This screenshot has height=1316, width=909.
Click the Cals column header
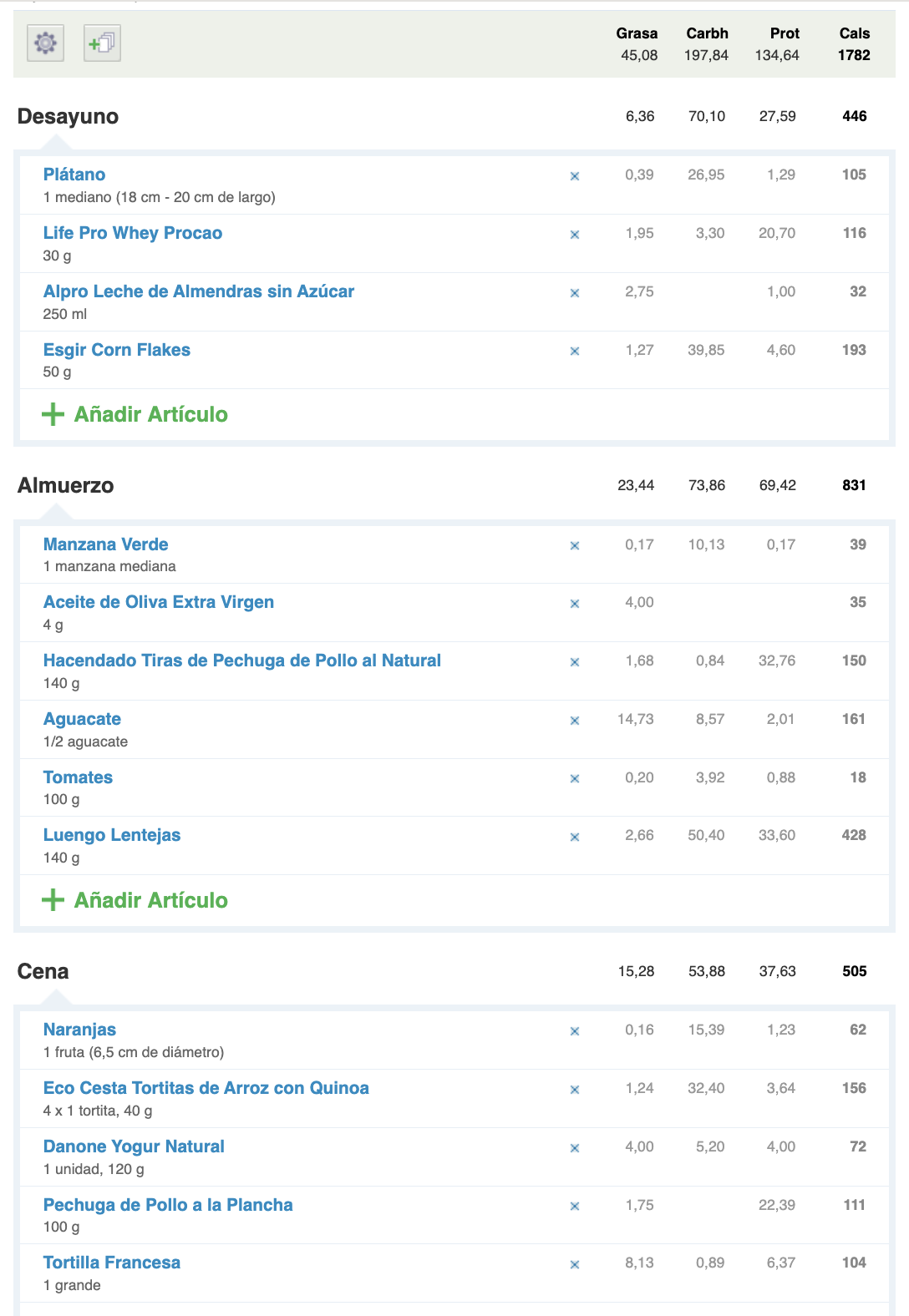tap(855, 33)
